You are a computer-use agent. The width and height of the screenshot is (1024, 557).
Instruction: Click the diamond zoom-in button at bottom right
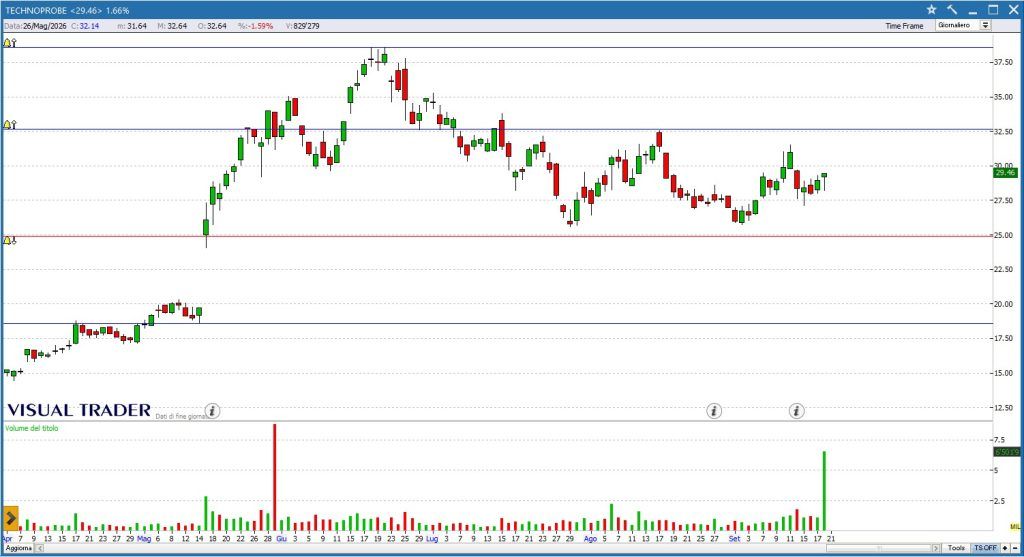click(1006, 548)
